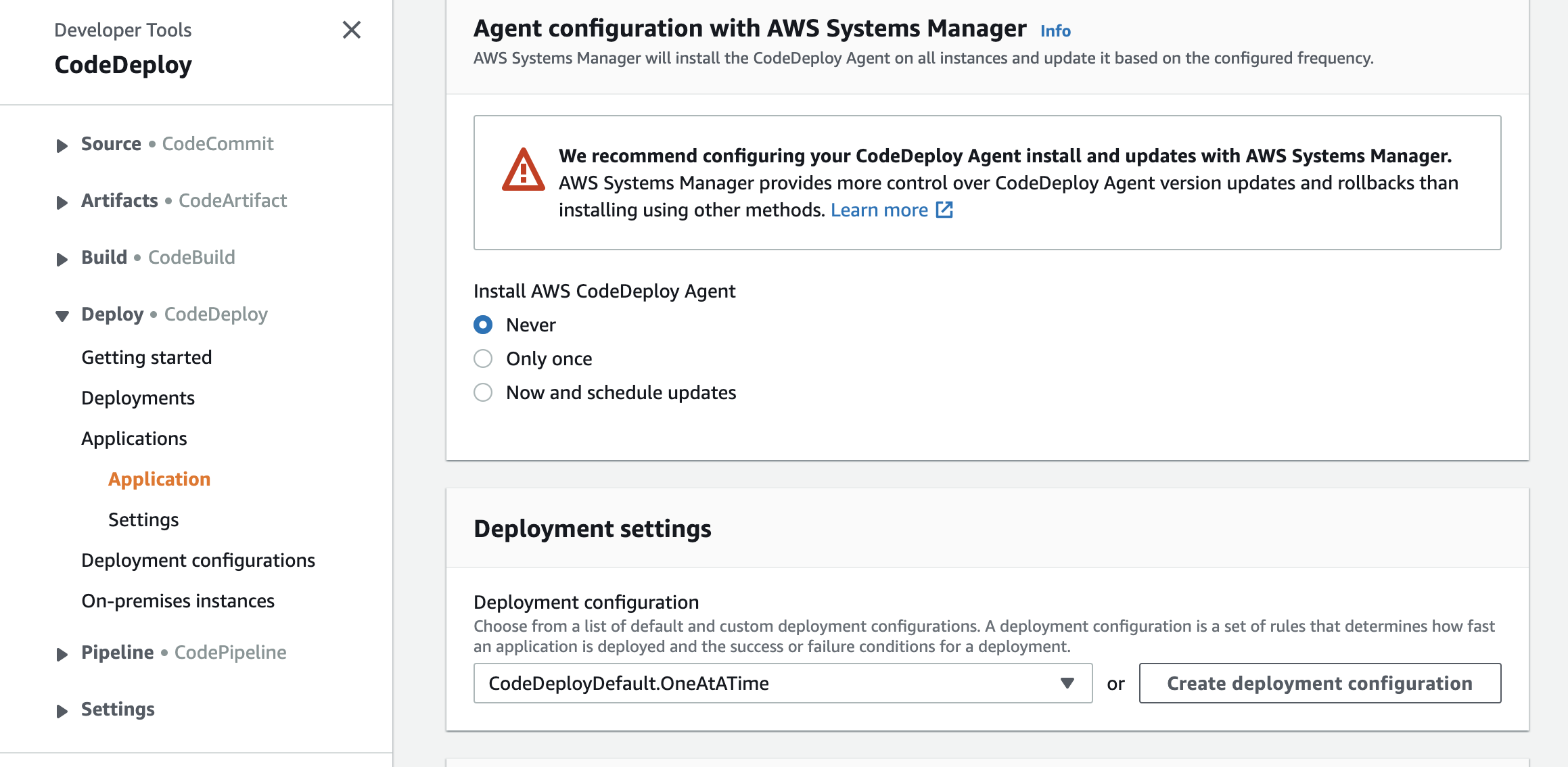Expand the Source CodeCommit section
Viewport: 1568px width, 767px height.
click(x=62, y=145)
